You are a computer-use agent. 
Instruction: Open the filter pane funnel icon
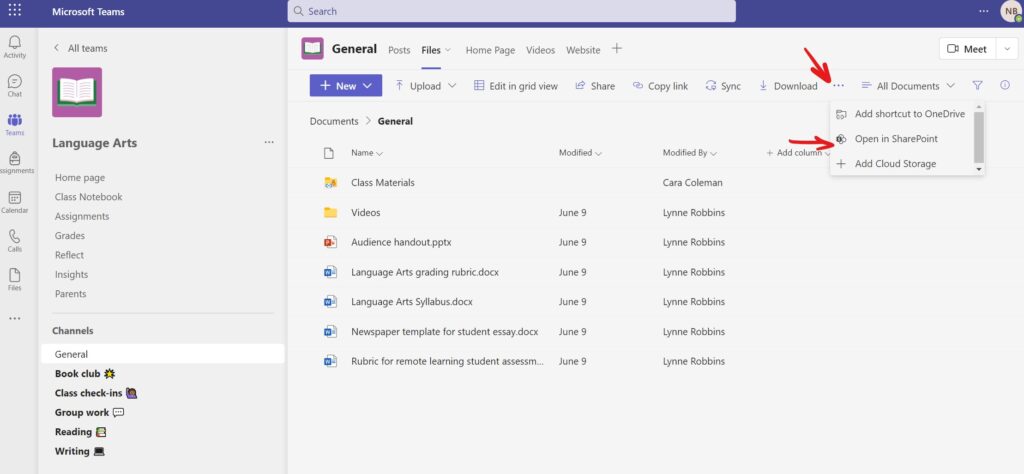(x=978, y=86)
